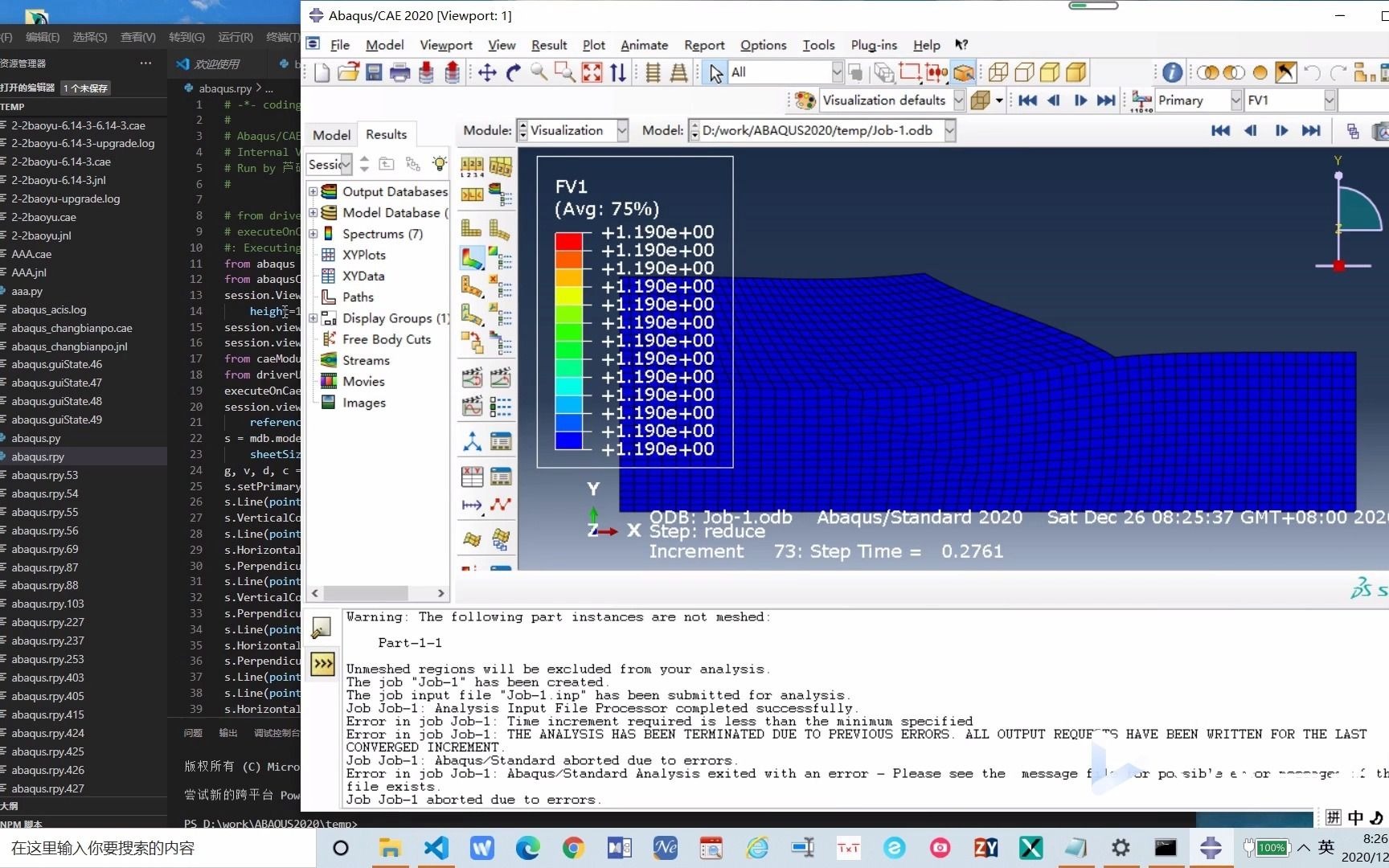Turn perspective off icon
Viewport: 1389px width, 868px height.
pyautogui.click(x=653, y=73)
